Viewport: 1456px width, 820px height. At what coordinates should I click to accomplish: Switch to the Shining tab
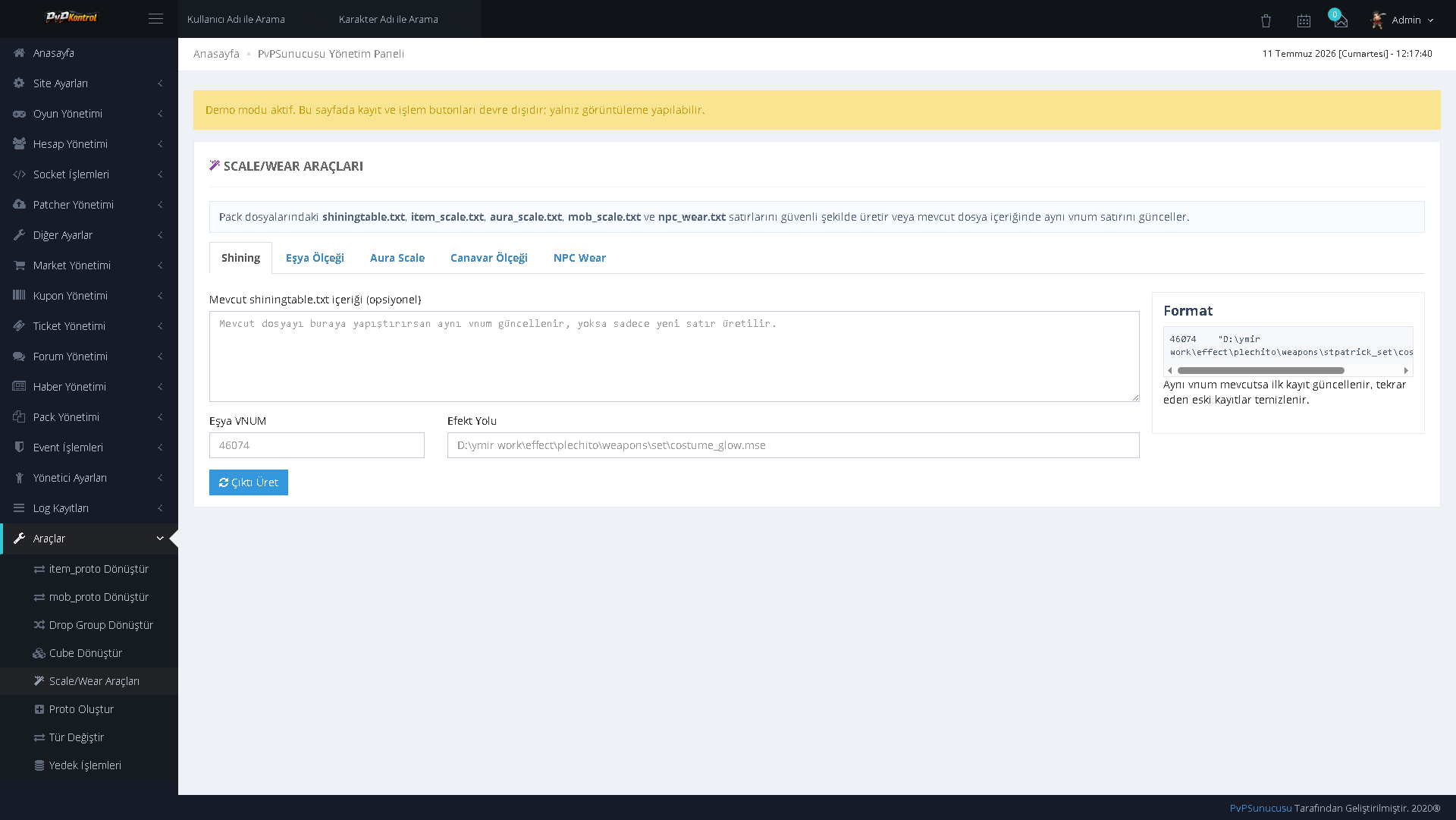point(240,258)
